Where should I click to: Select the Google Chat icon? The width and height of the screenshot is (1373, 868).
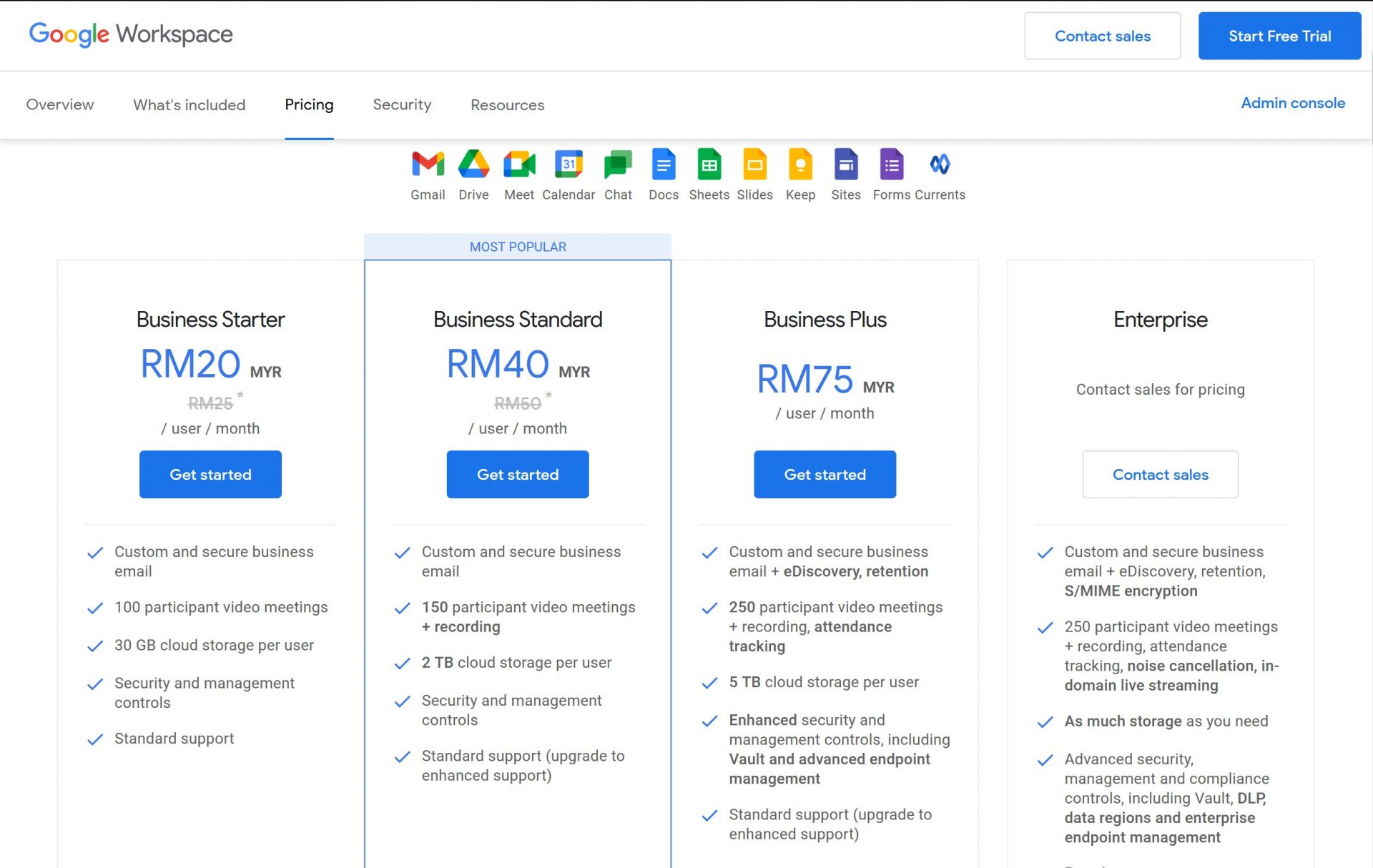click(x=616, y=164)
